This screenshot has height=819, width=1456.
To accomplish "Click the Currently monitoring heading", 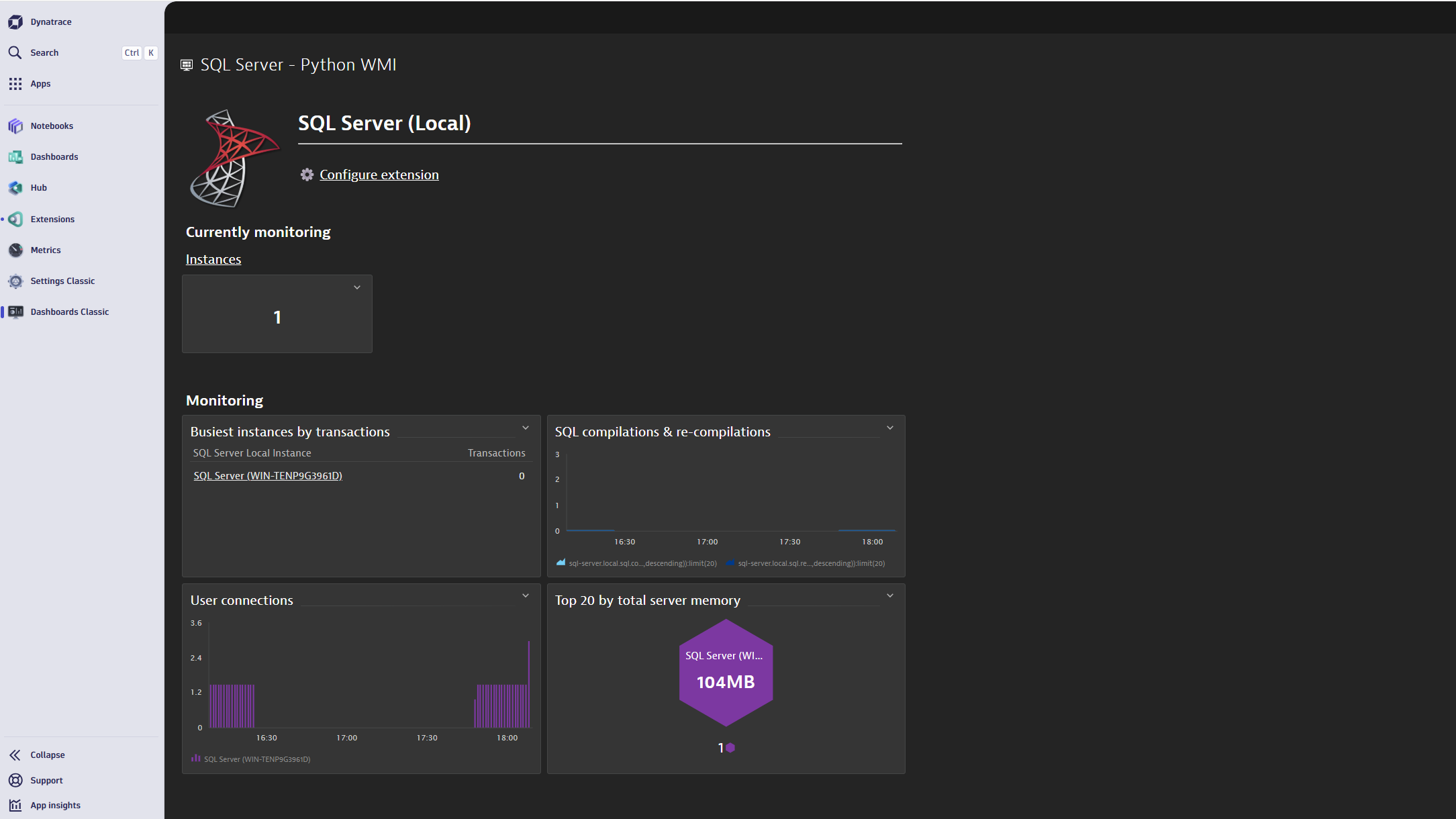I will click(x=258, y=232).
